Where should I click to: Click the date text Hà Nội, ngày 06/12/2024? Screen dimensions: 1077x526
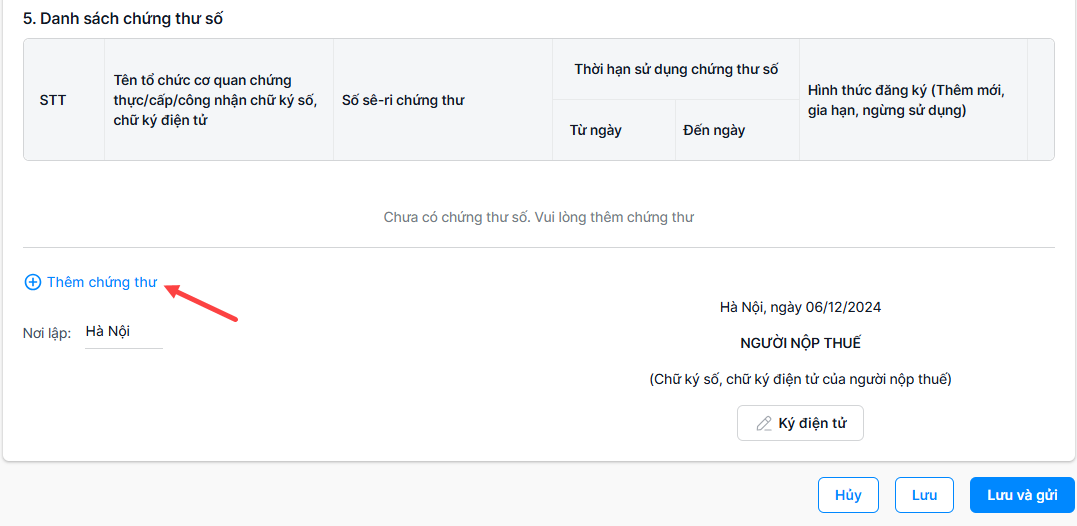[x=800, y=307]
